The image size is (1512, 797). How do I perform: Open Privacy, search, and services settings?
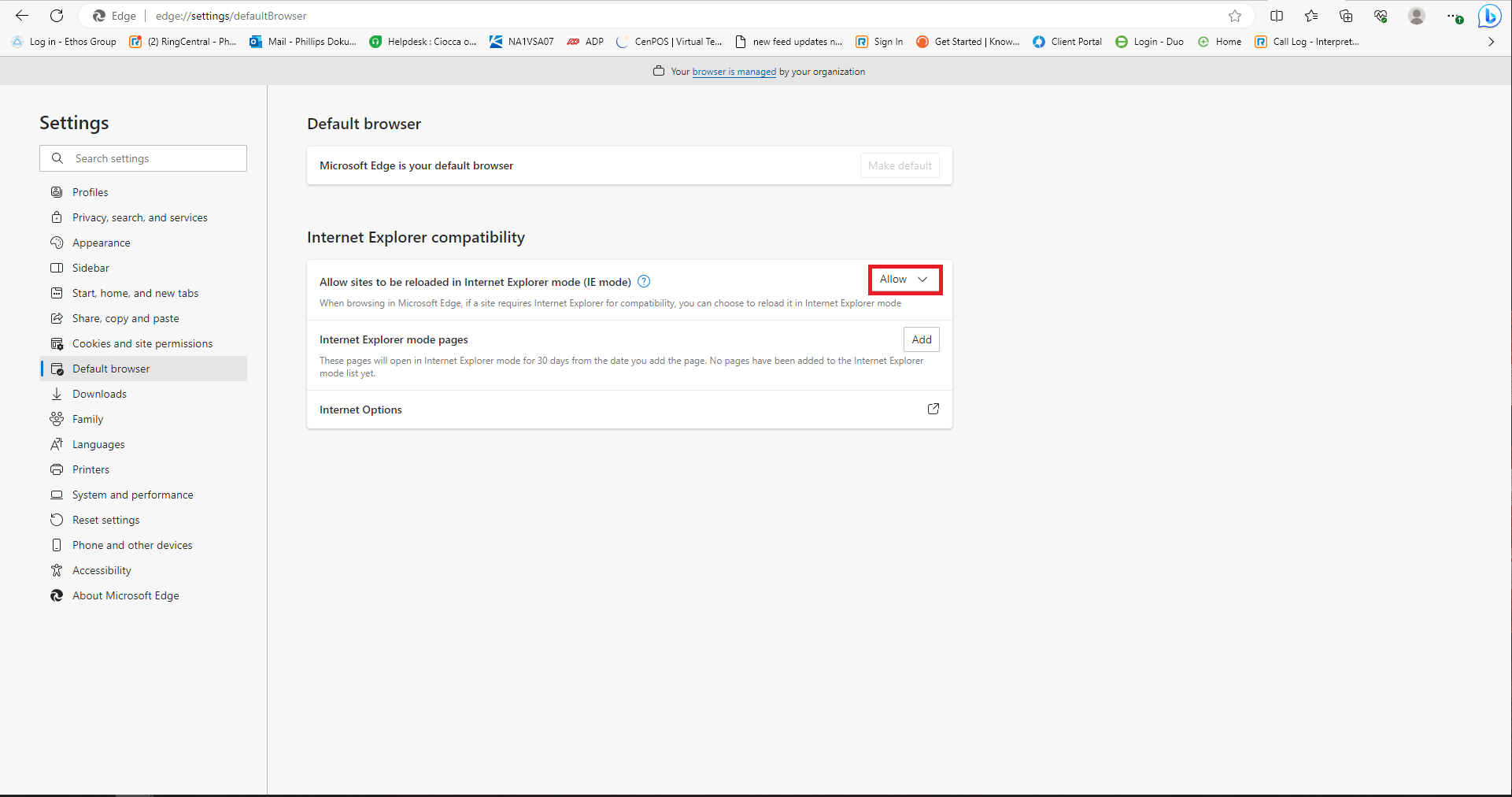point(143,217)
